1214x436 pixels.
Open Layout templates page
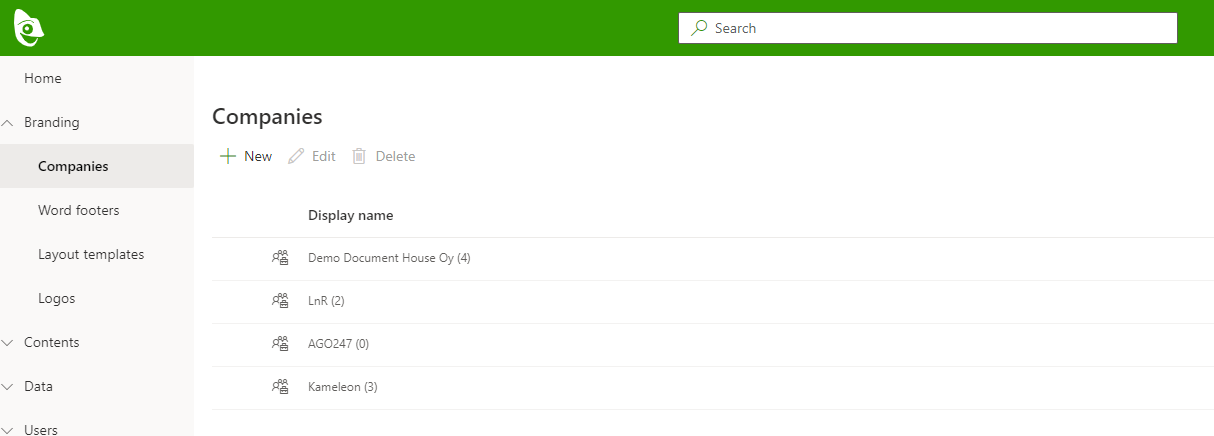pyautogui.click(x=97, y=254)
